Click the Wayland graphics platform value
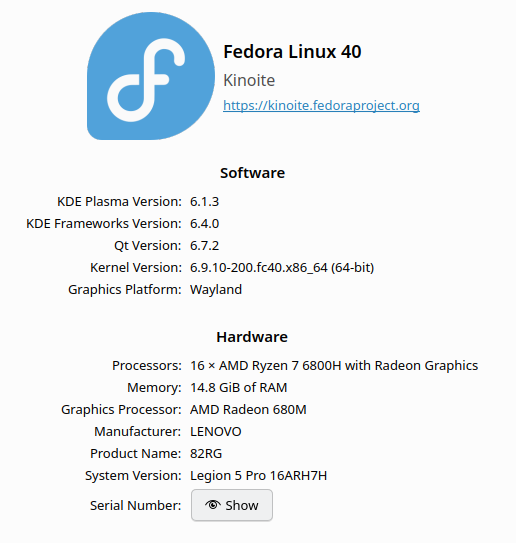516x543 pixels. [216, 290]
